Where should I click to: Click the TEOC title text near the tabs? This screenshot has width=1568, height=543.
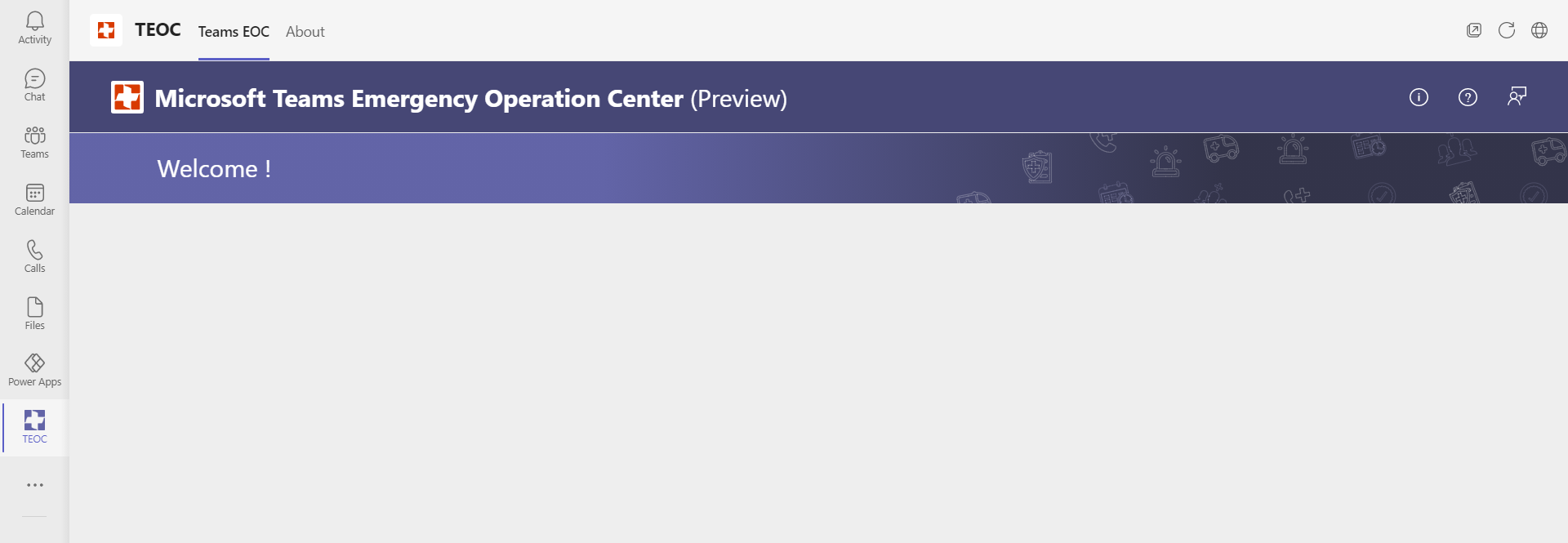tap(157, 29)
